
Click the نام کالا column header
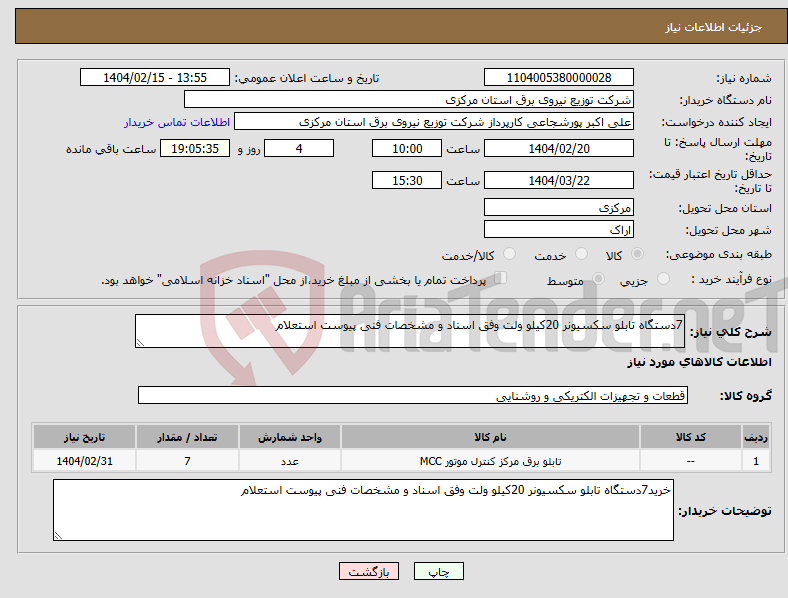click(490, 437)
